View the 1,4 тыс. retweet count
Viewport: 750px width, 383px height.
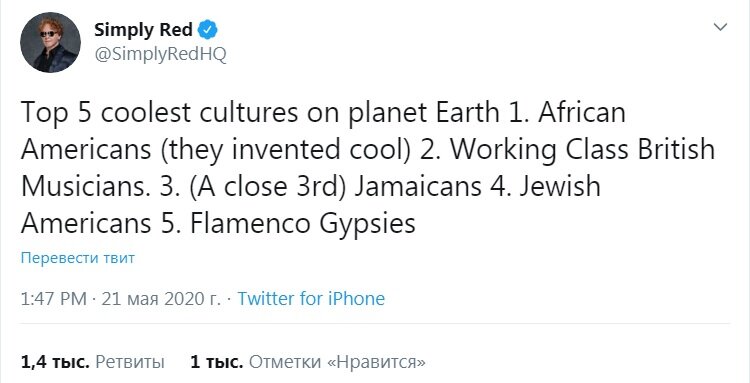(55, 362)
